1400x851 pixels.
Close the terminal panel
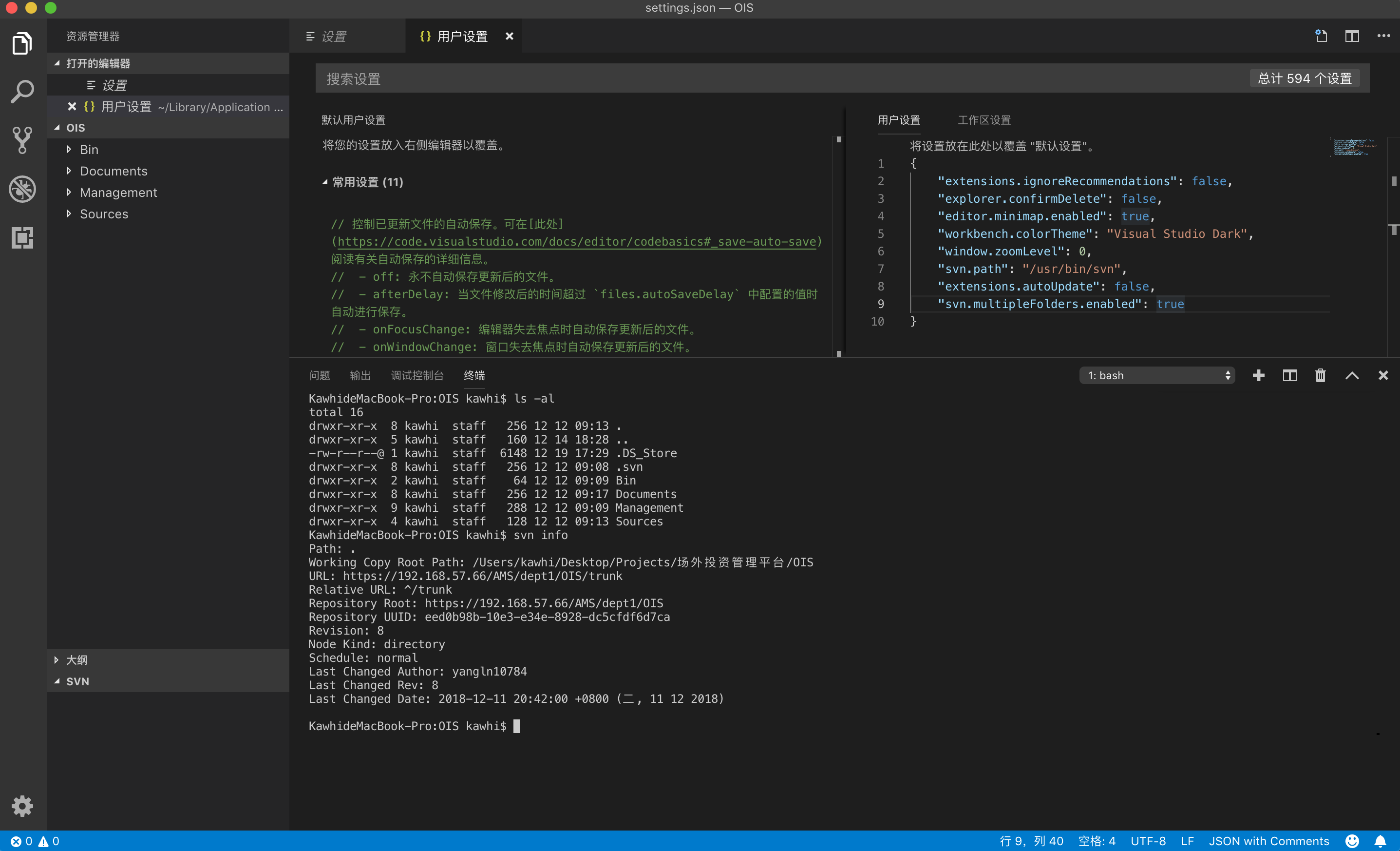point(1383,375)
